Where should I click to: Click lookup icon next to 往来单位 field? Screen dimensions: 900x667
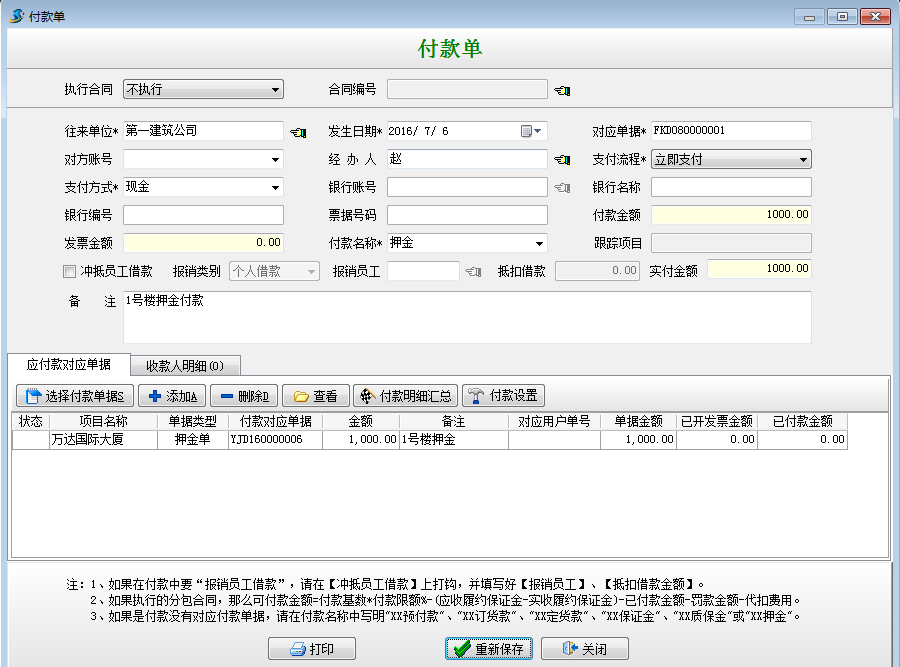coord(298,132)
